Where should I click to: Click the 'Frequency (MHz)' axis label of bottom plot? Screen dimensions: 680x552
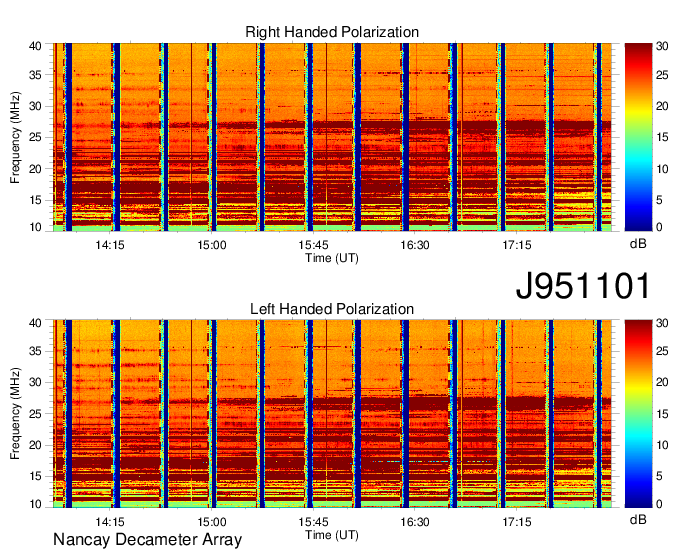[15, 414]
